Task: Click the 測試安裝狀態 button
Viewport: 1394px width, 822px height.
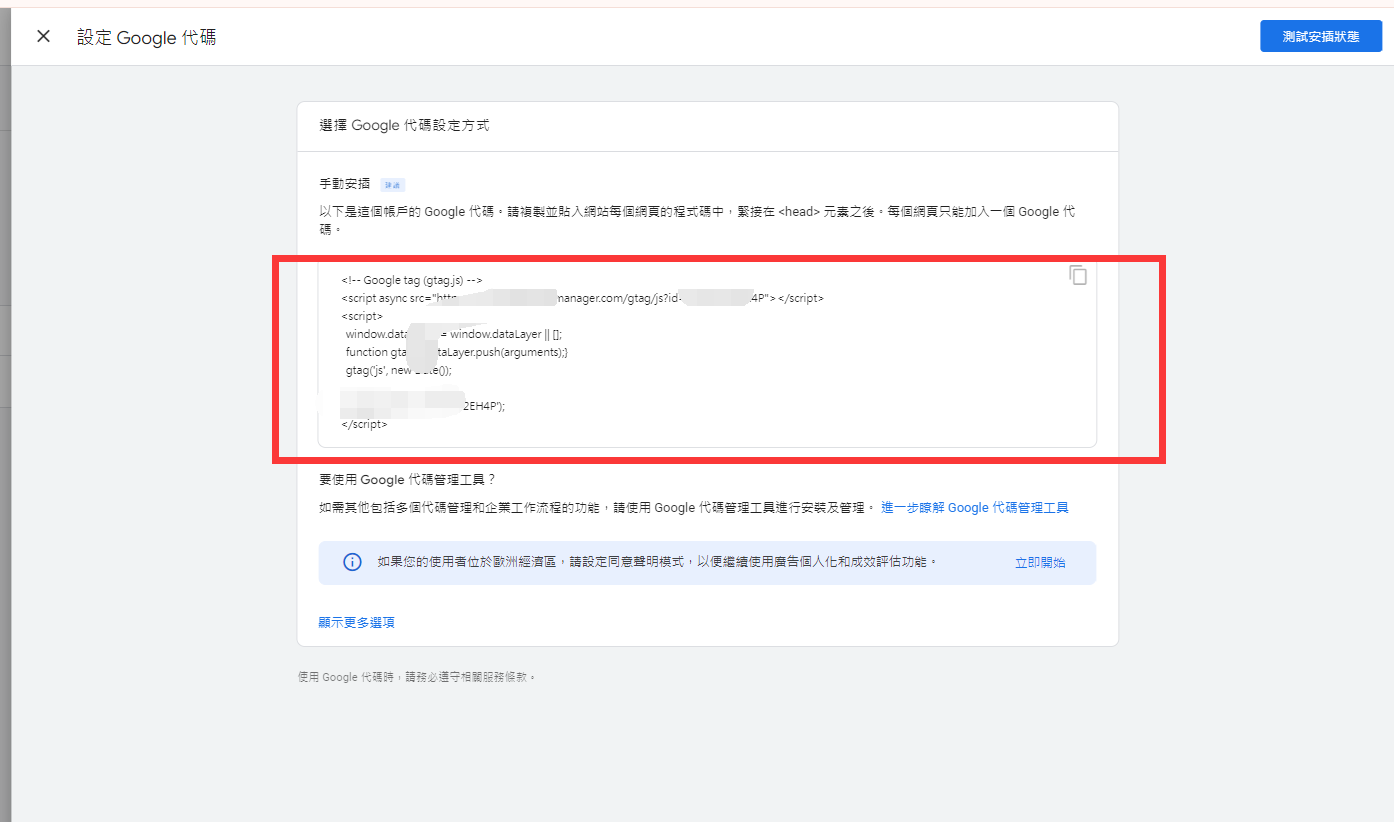Action: pos(1320,36)
